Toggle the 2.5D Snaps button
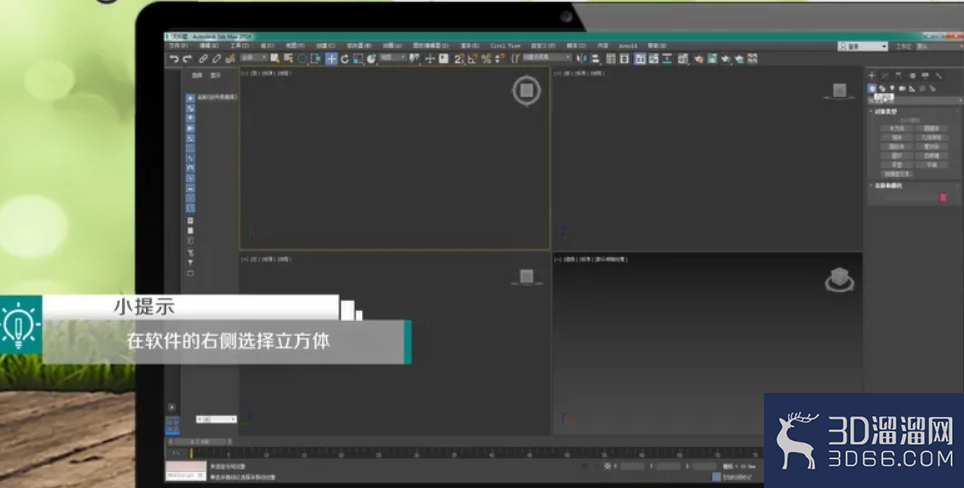The height and width of the screenshot is (488, 964). coord(459,58)
